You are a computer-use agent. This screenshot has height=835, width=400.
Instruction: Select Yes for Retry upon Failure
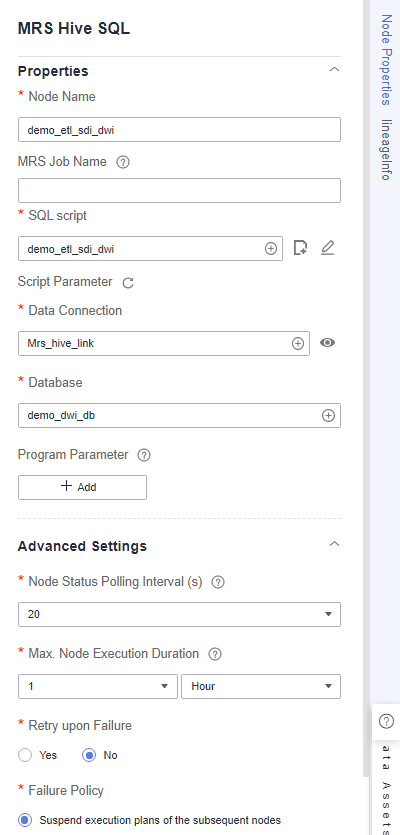(x=25, y=755)
